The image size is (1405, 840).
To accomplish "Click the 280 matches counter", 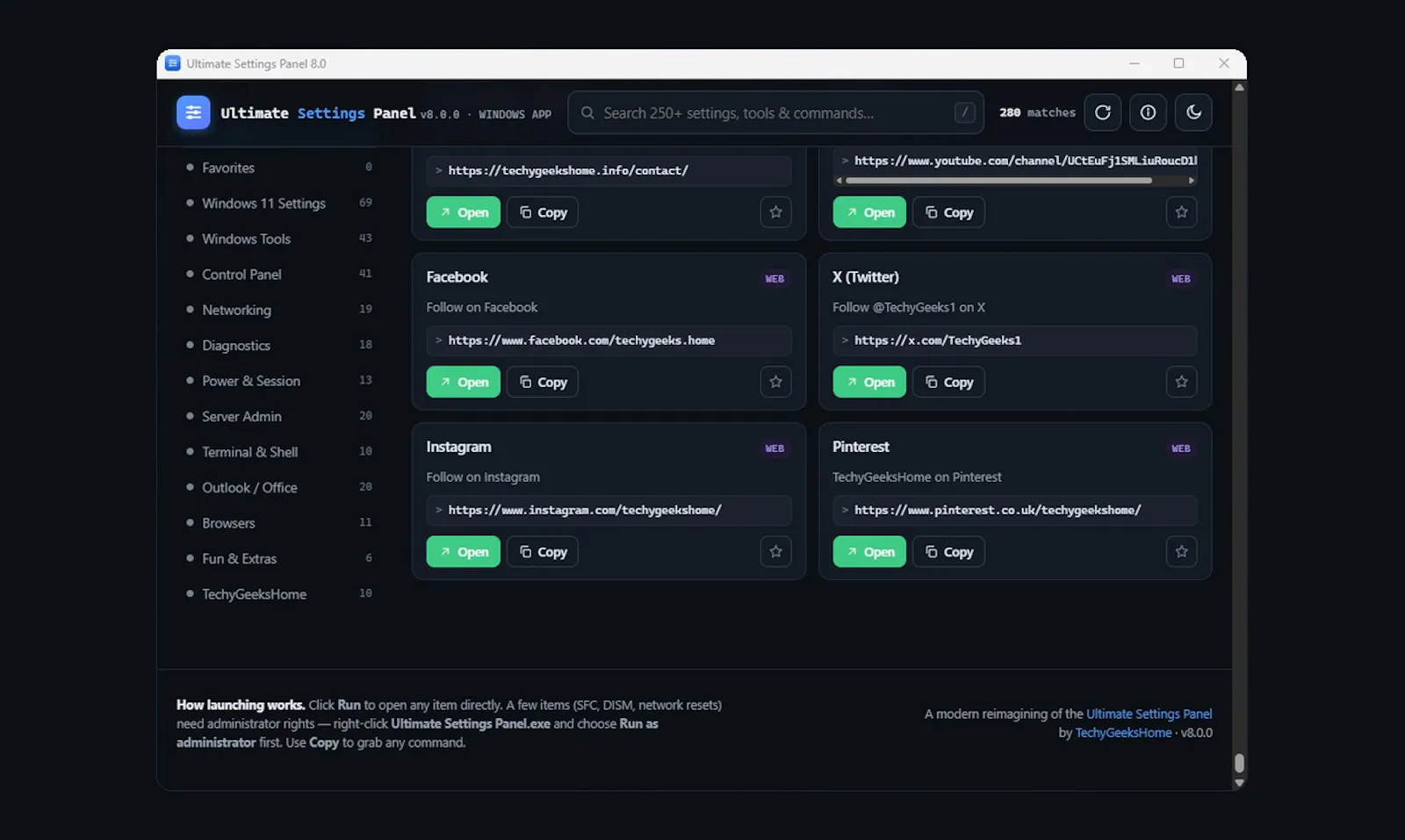I will [1037, 112].
